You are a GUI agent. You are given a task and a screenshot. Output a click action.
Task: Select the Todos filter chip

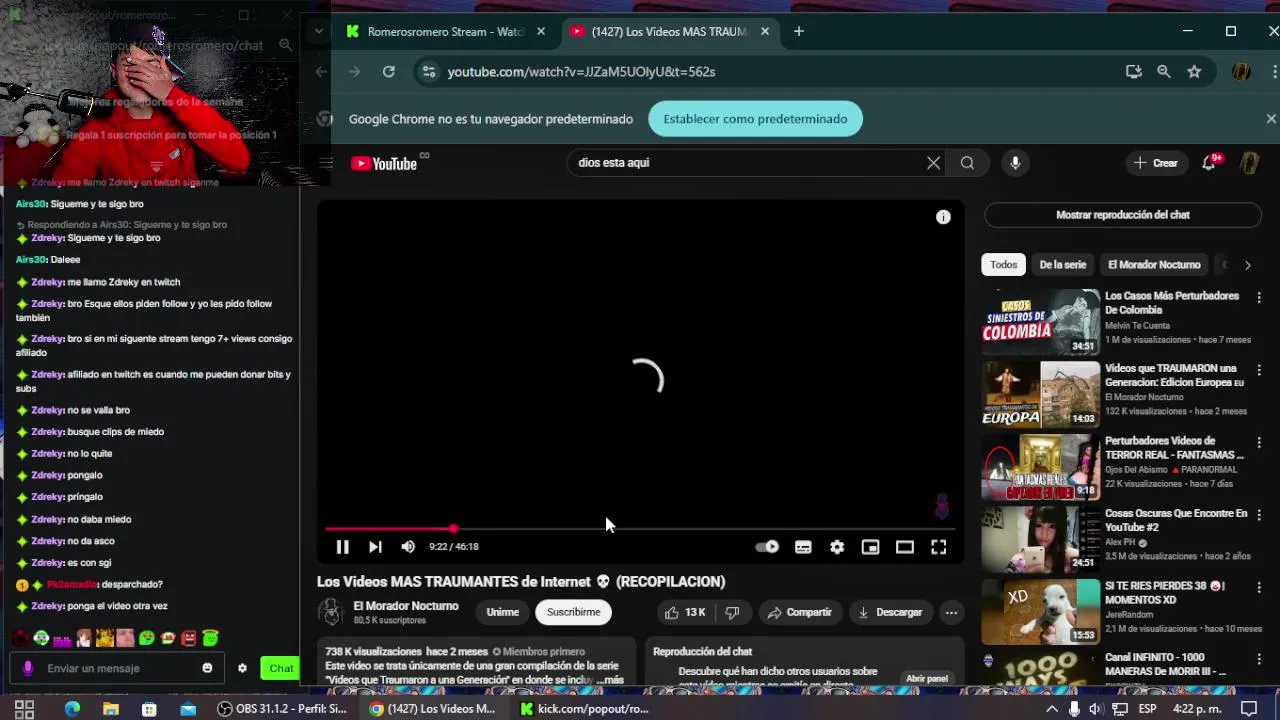click(1003, 265)
